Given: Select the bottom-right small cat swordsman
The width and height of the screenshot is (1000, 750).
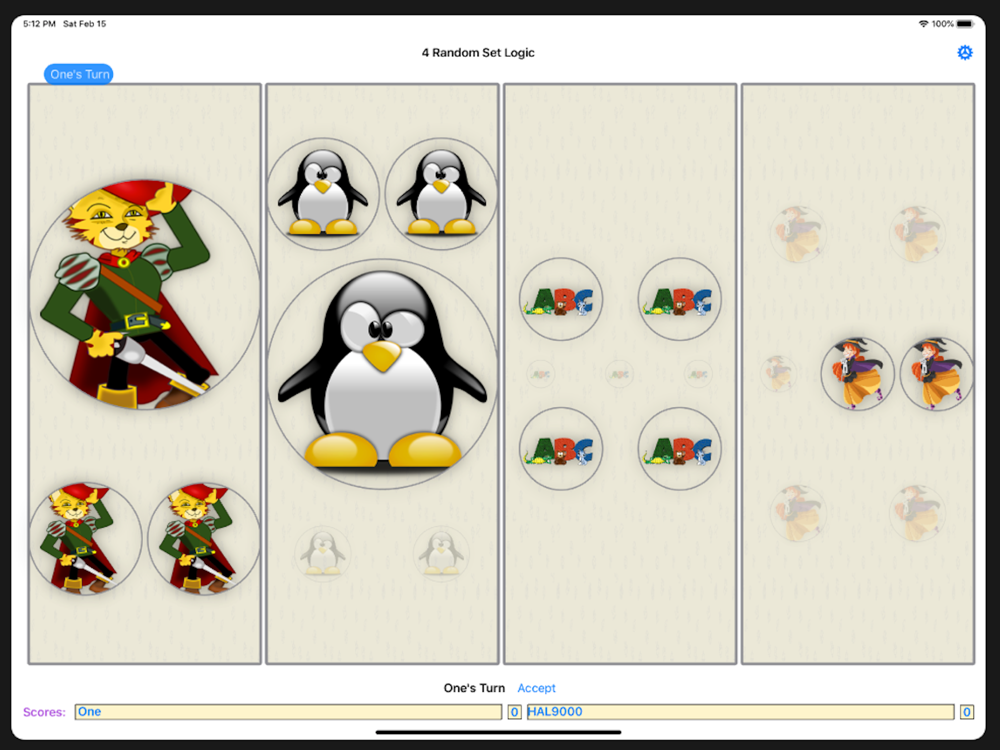Looking at the screenshot, I should pyautogui.click(x=204, y=539).
